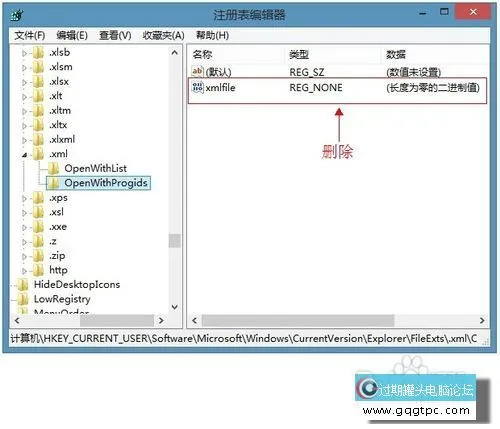500x429 pixels.
Task: Expand the .xltx key
Action: [24, 126]
